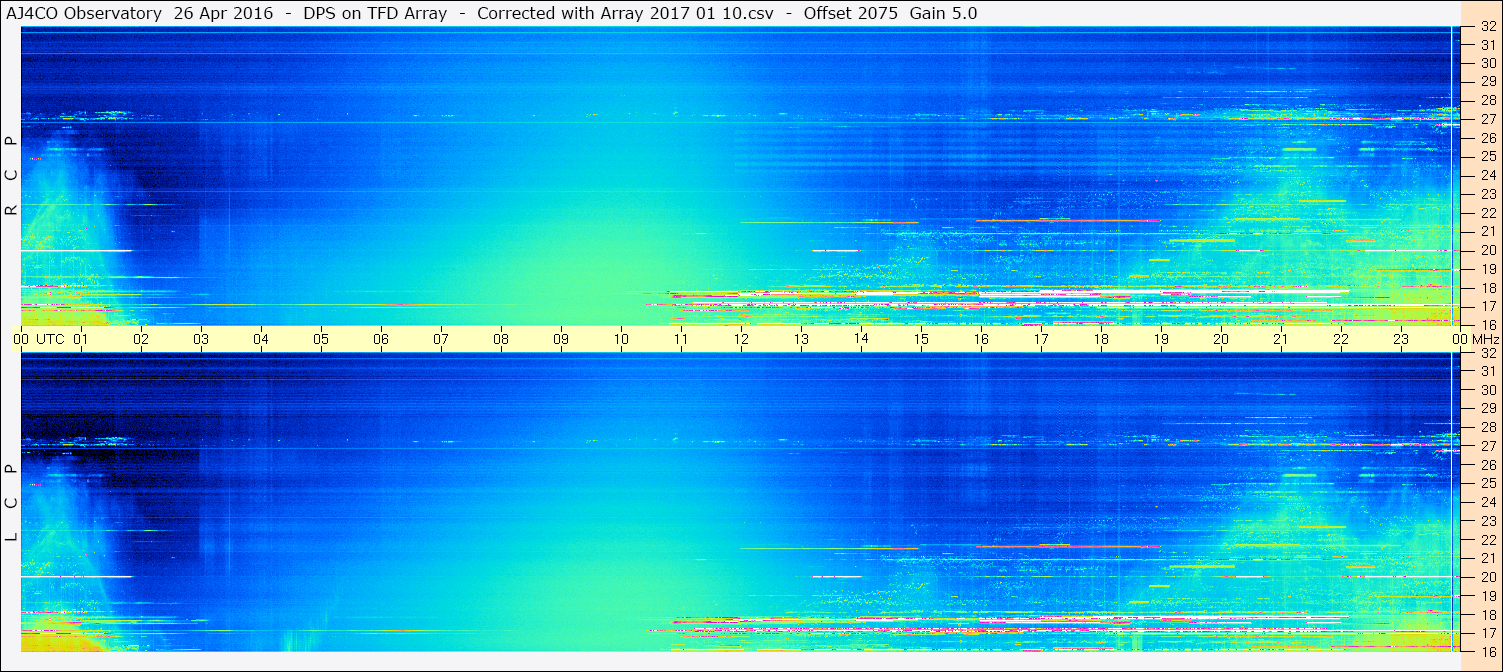Select the 02 hour mark on the time axis
This screenshot has height=672, width=1503.
click(141, 339)
